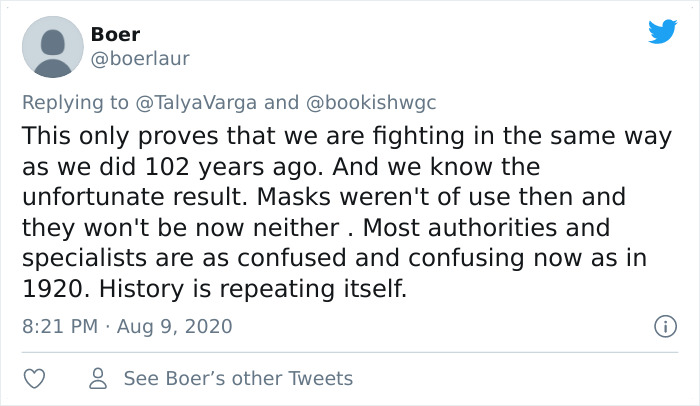This screenshot has height=406, width=700.
Task: Click the Twitter bird logo
Action: click(662, 32)
